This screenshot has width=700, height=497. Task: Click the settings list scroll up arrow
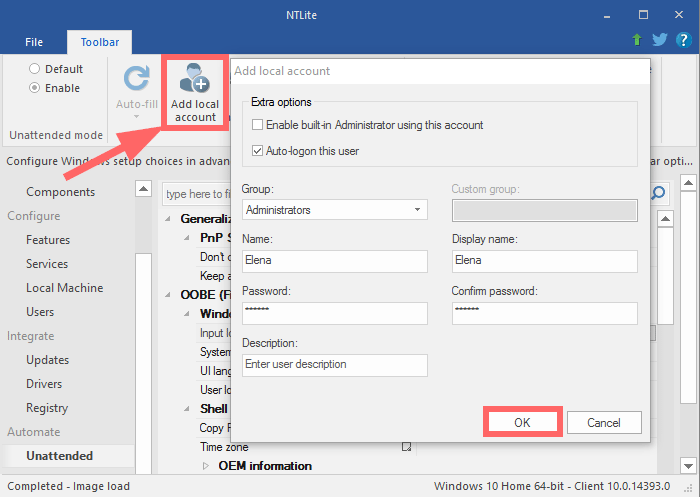665,219
